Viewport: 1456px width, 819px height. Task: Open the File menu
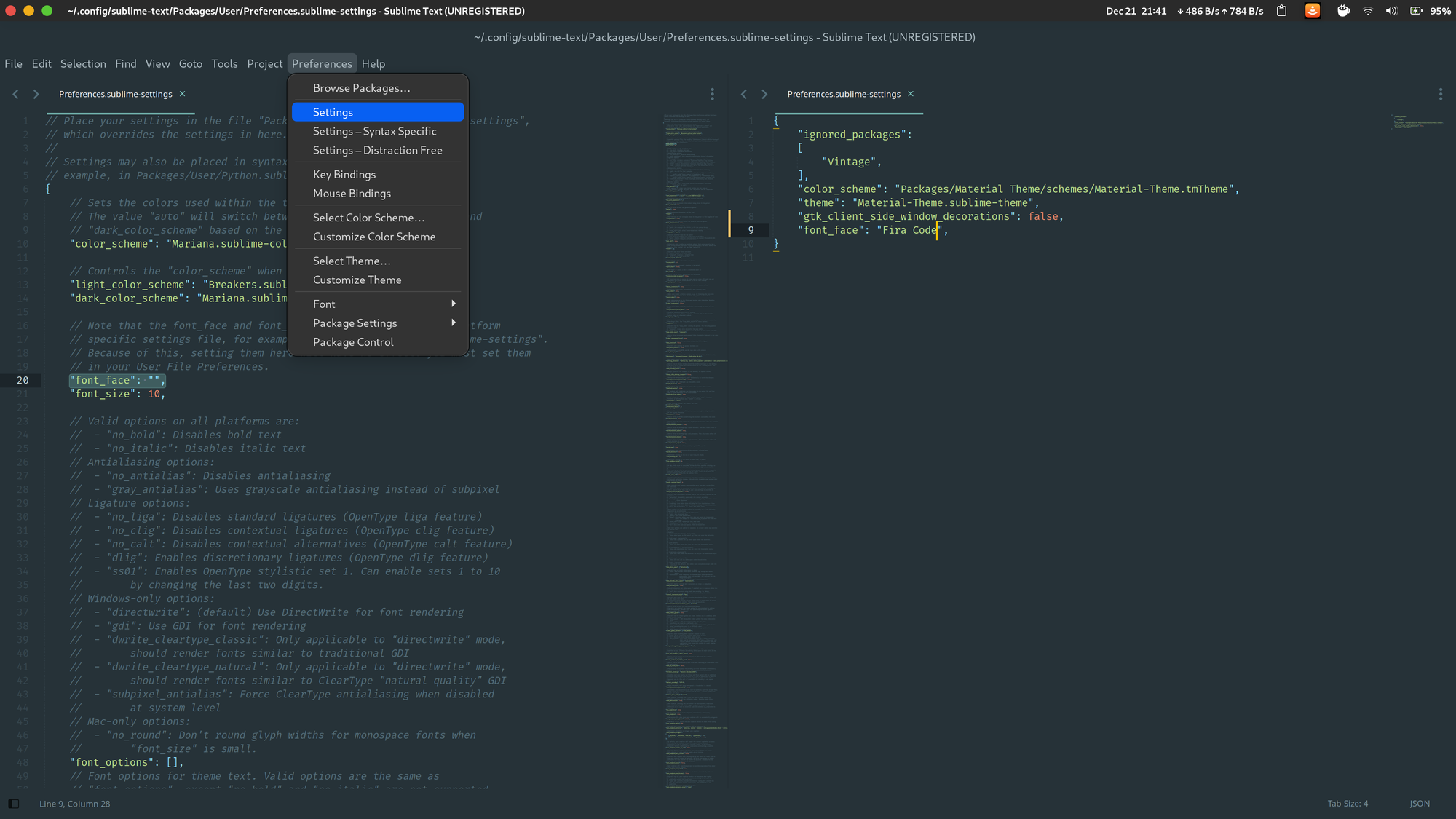tap(13, 64)
